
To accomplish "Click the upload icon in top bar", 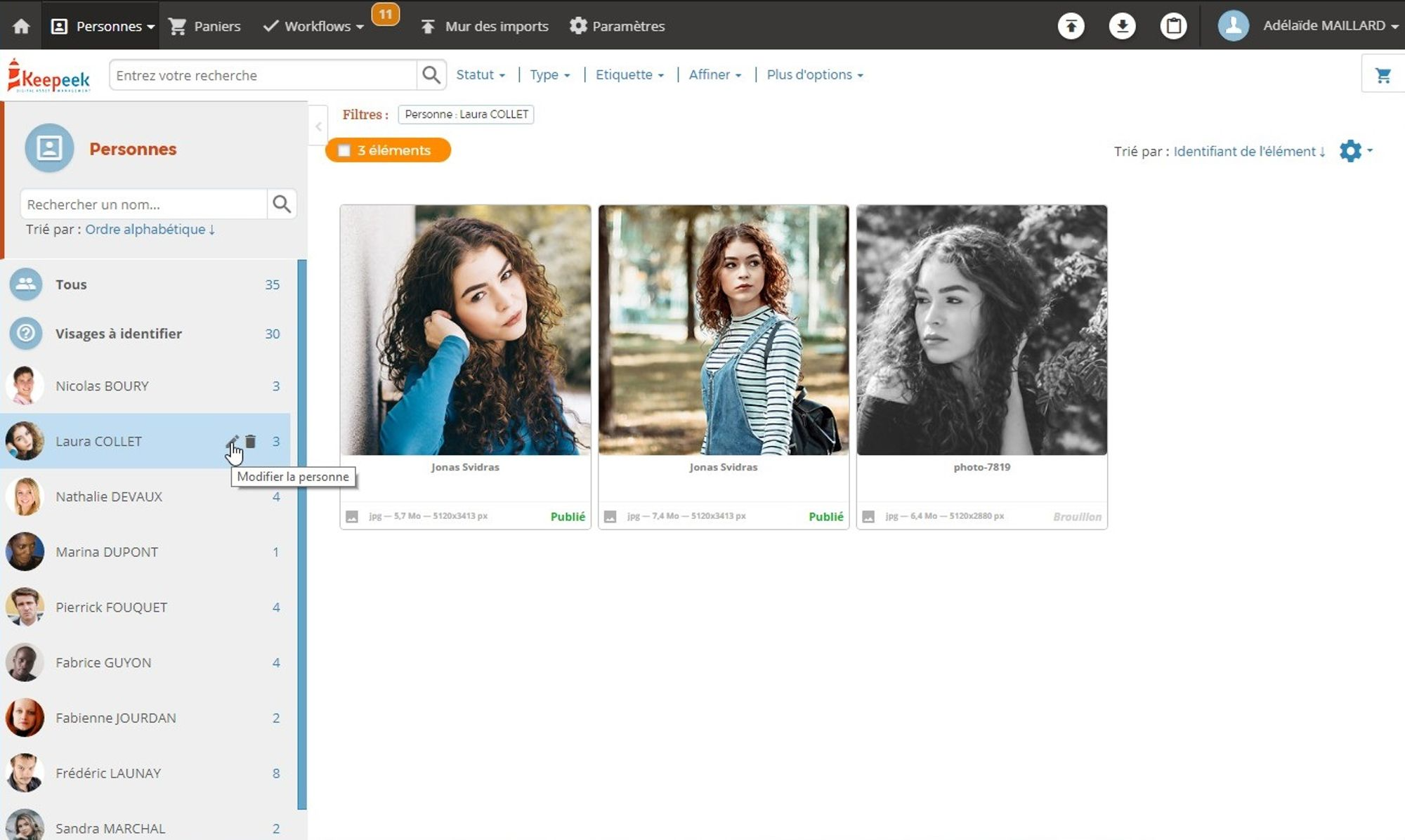I will pyautogui.click(x=1071, y=26).
